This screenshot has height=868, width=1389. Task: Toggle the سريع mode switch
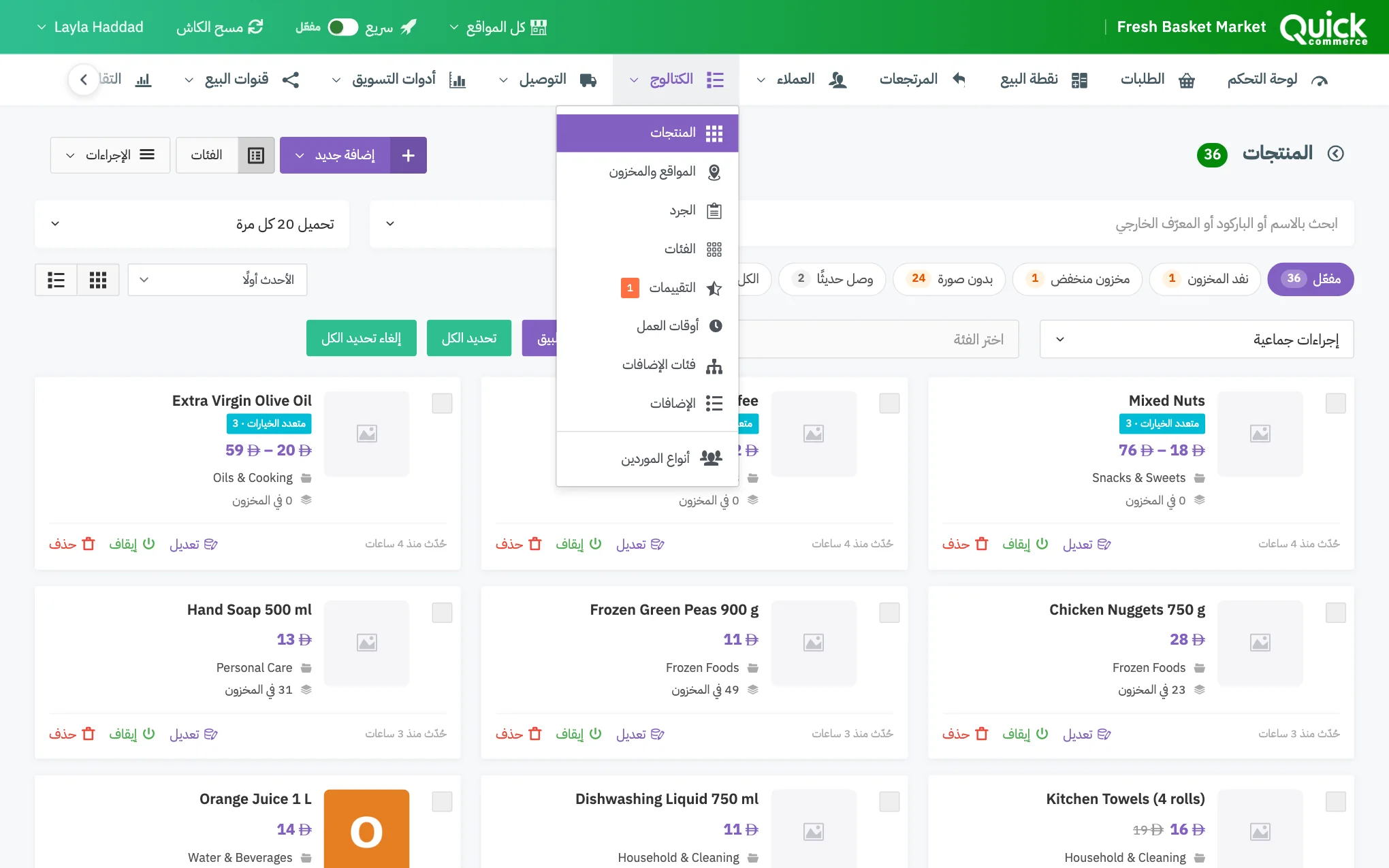(x=342, y=27)
